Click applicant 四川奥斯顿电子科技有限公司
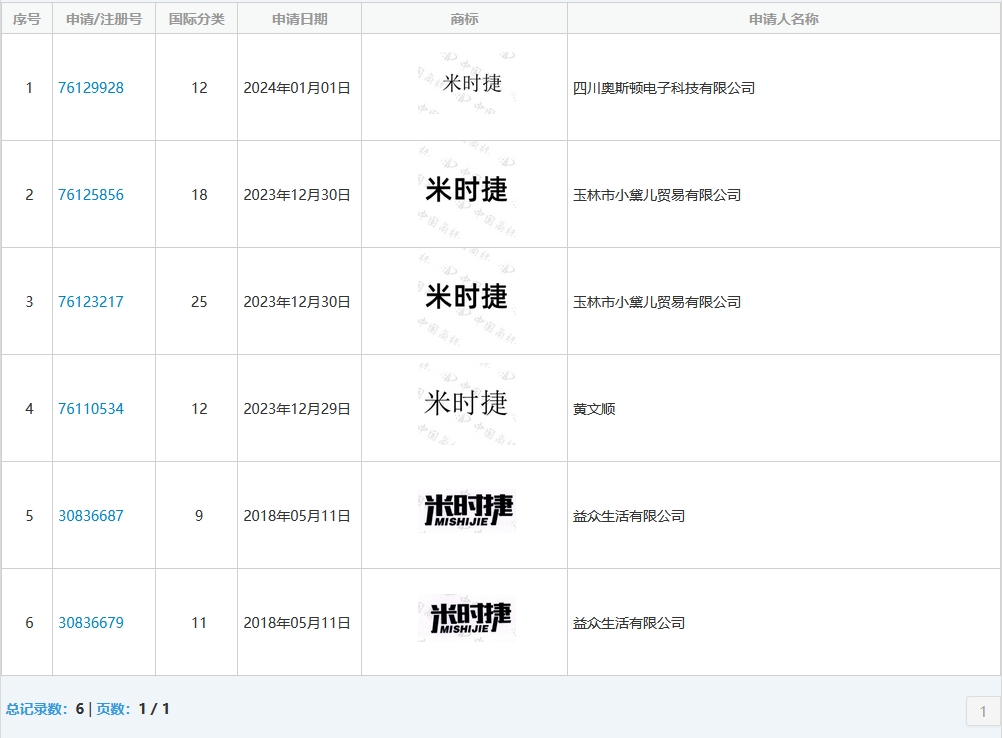1002x738 pixels. [x=664, y=88]
